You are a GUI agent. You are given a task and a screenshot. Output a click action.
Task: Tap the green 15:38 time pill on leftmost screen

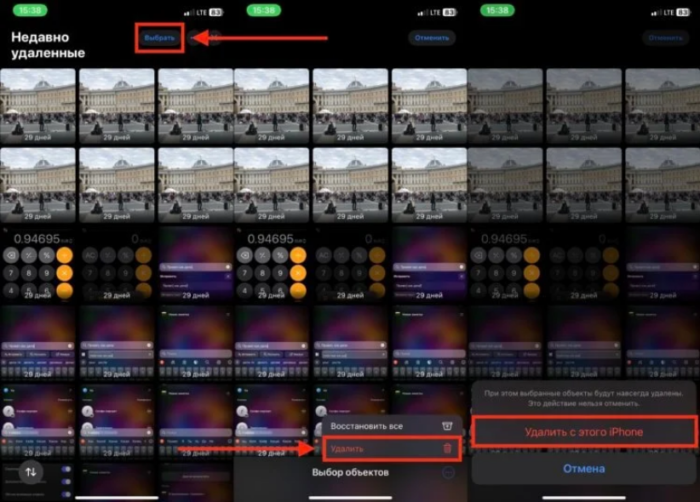(x=29, y=10)
